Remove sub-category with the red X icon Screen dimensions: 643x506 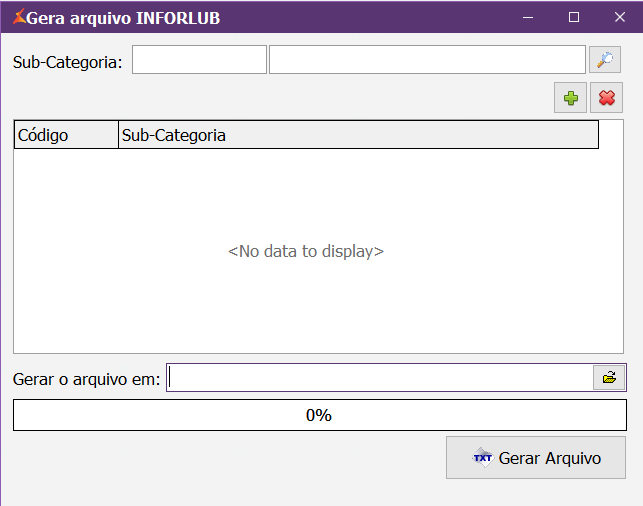605,98
